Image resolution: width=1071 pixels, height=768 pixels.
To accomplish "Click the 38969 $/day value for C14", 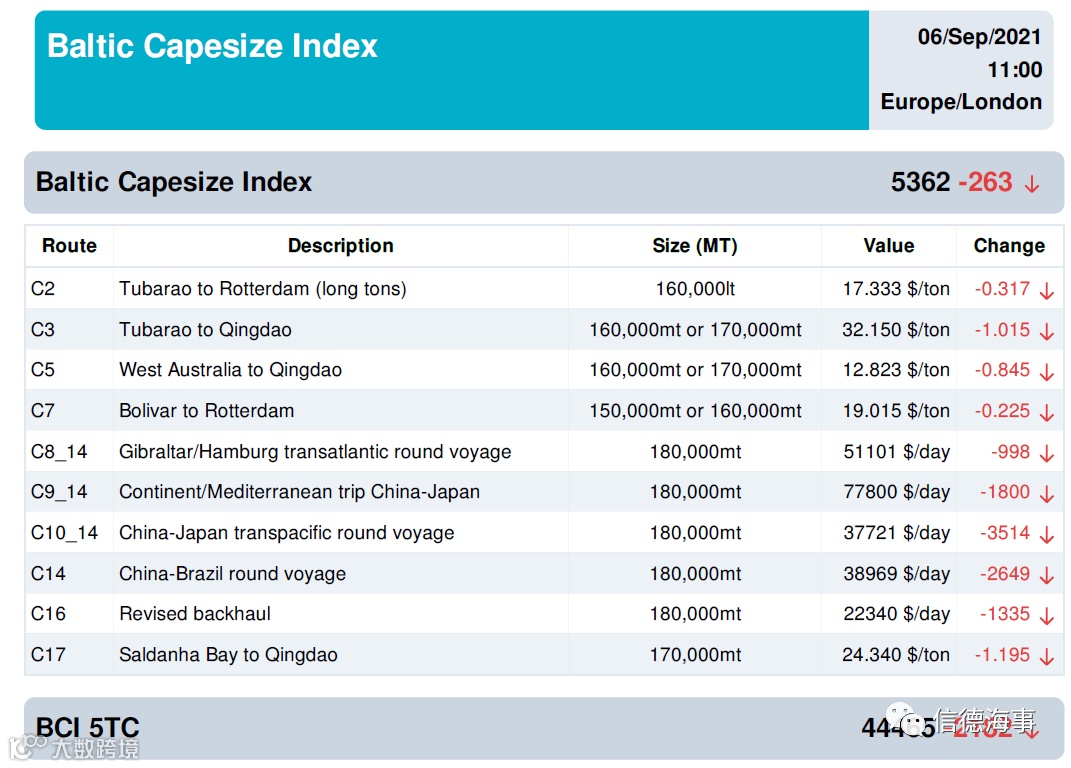I will (896, 574).
